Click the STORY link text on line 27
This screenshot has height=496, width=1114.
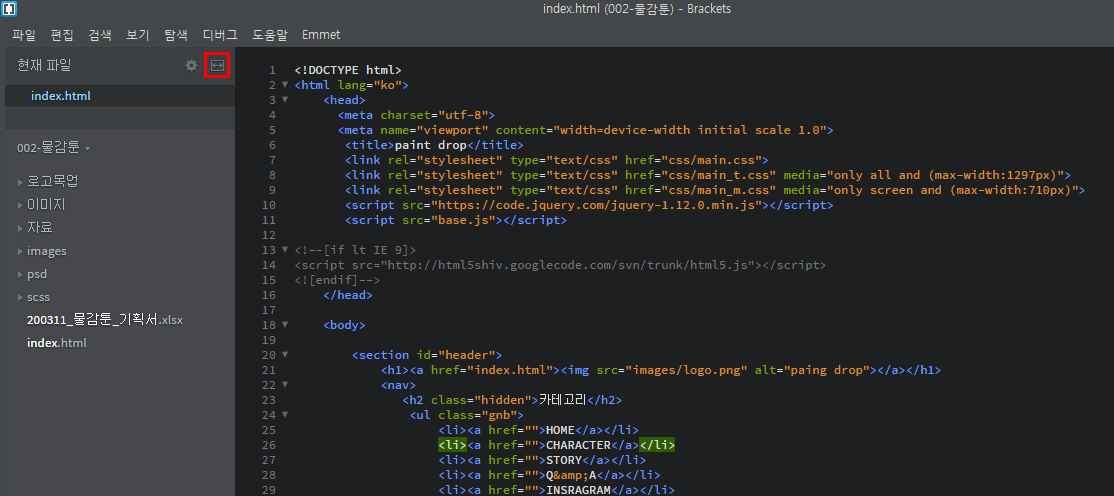tap(563, 460)
